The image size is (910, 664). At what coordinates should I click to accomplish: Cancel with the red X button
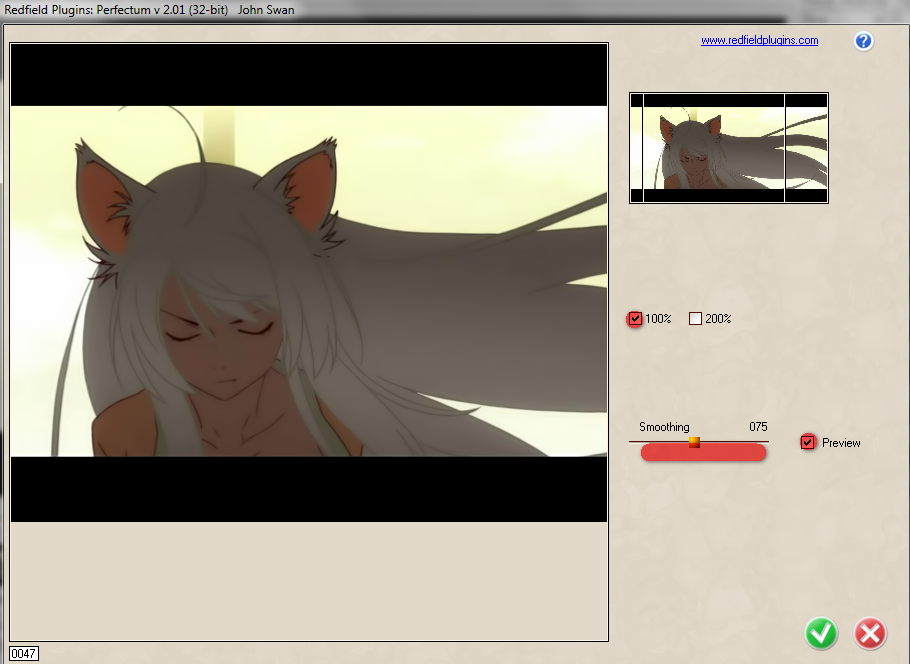click(x=870, y=633)
